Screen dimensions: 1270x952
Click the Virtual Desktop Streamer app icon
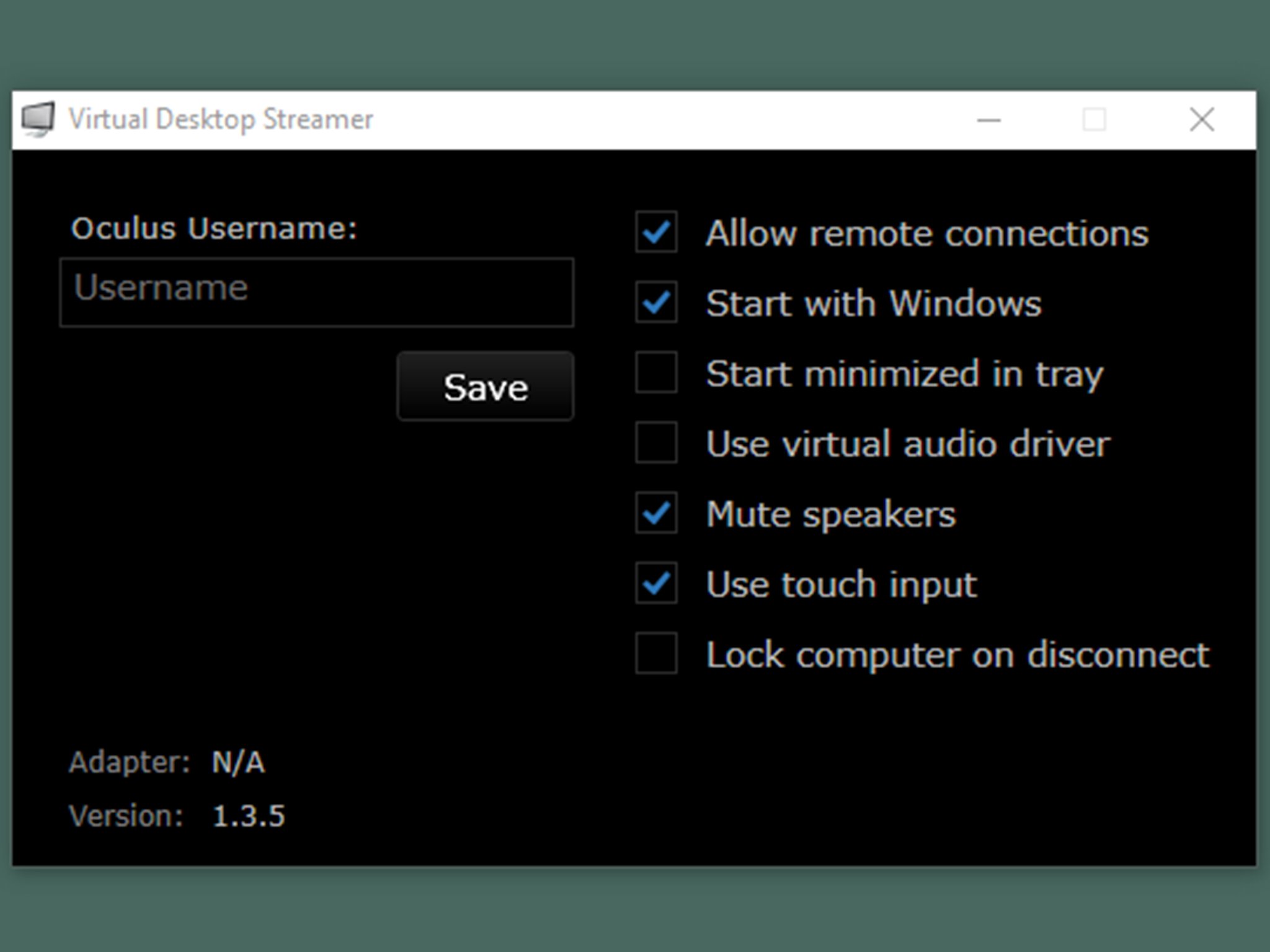[38, 118]
